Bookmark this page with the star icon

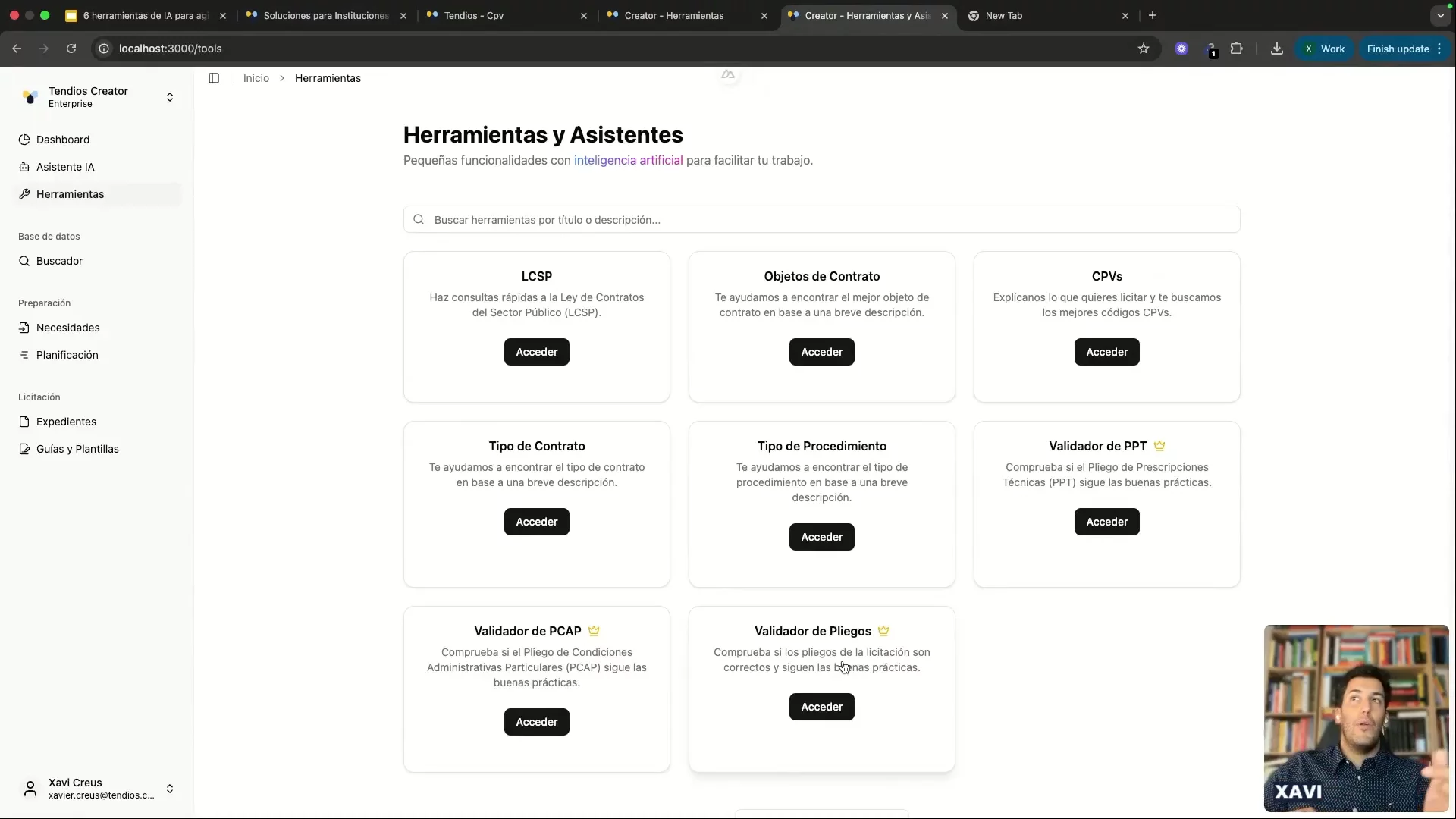(x=1144, y=49)
